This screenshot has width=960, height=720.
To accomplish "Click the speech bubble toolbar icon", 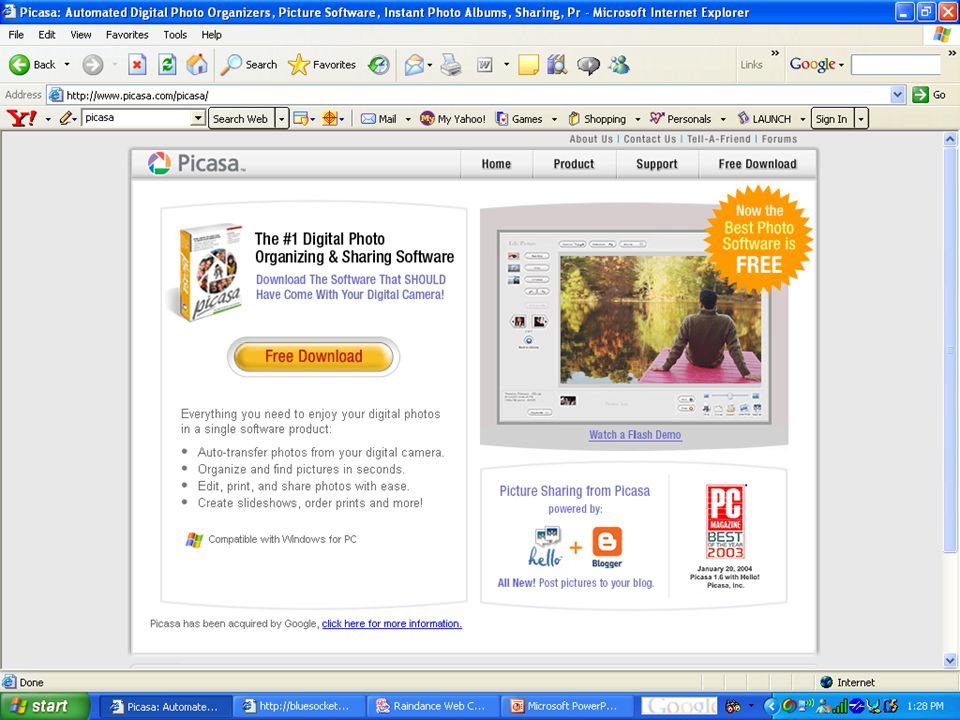I will (588, 65).
